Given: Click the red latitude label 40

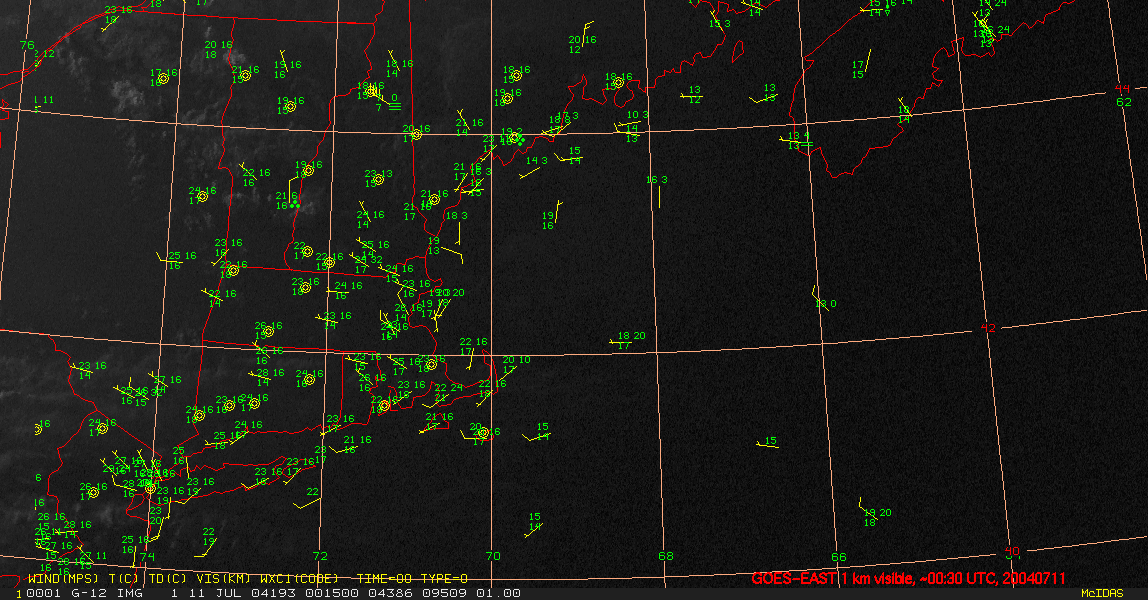Looking at the screenshot, I should click(1012, 551).
